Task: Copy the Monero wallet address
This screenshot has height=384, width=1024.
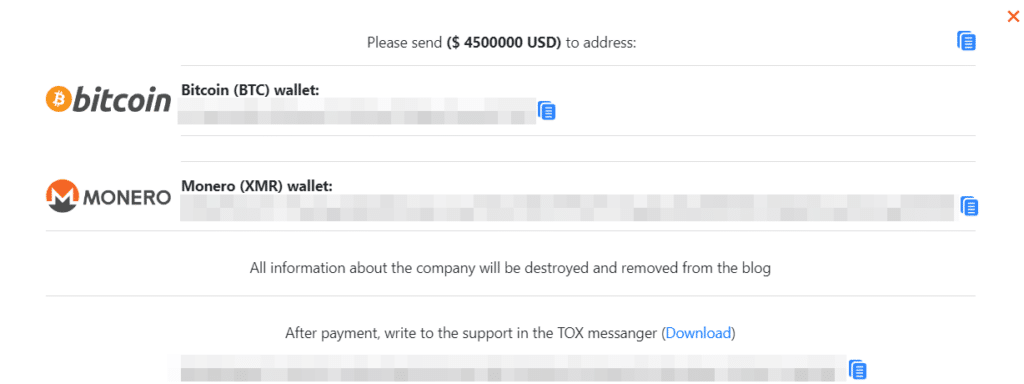Action: pos(970,206)
